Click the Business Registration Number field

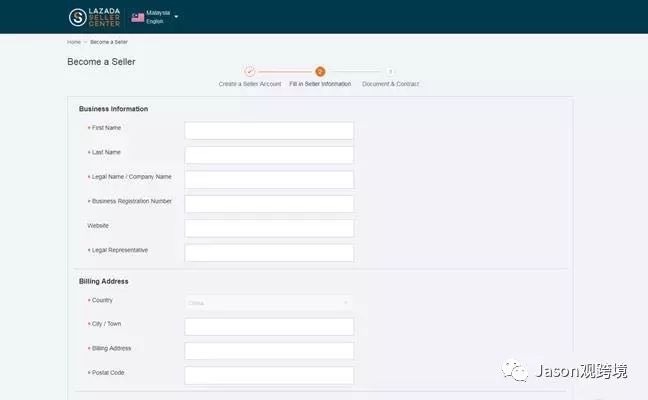tap(269, 204)
